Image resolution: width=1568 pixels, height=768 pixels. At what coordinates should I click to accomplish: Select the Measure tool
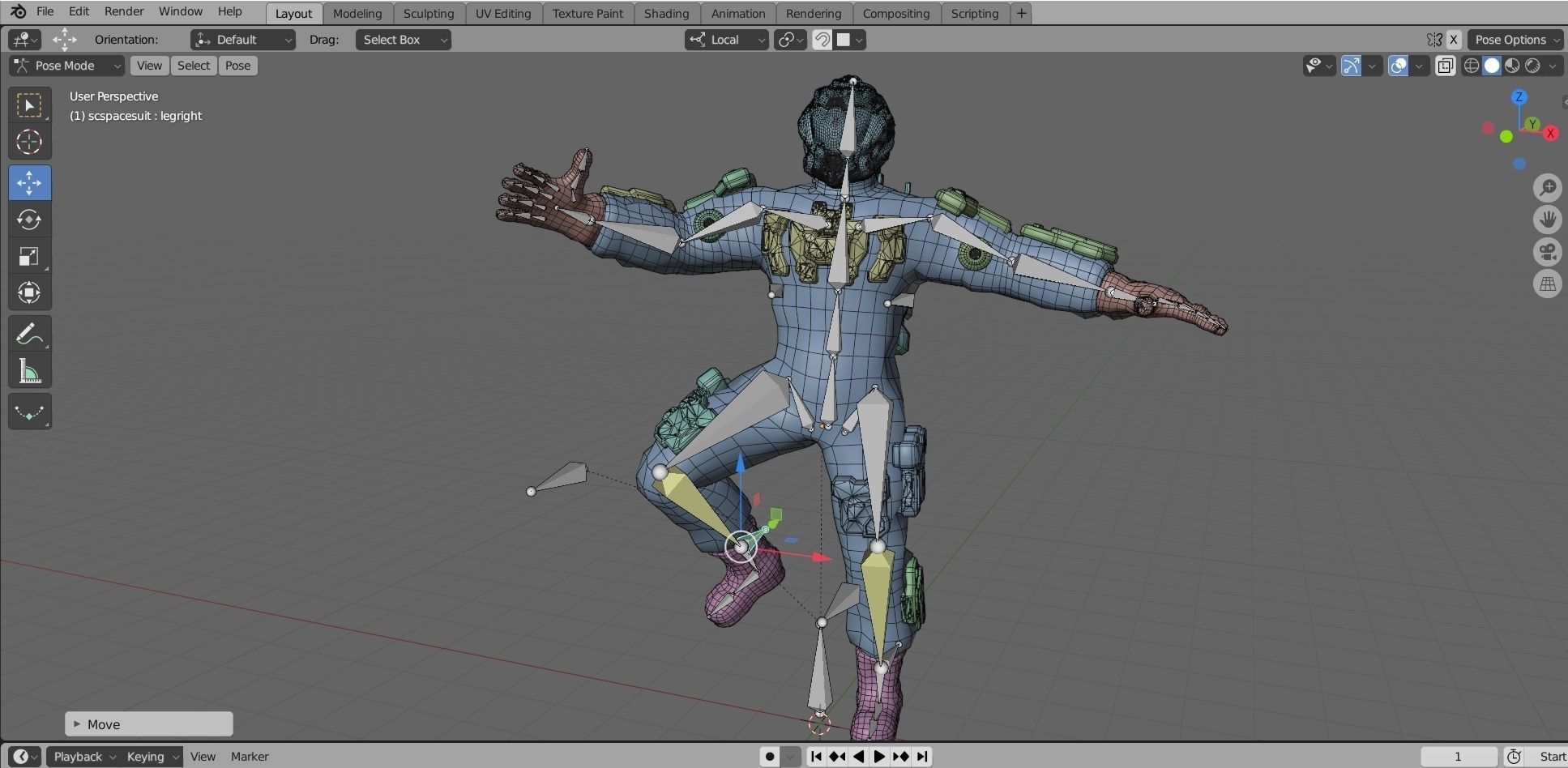click(29, 369)
